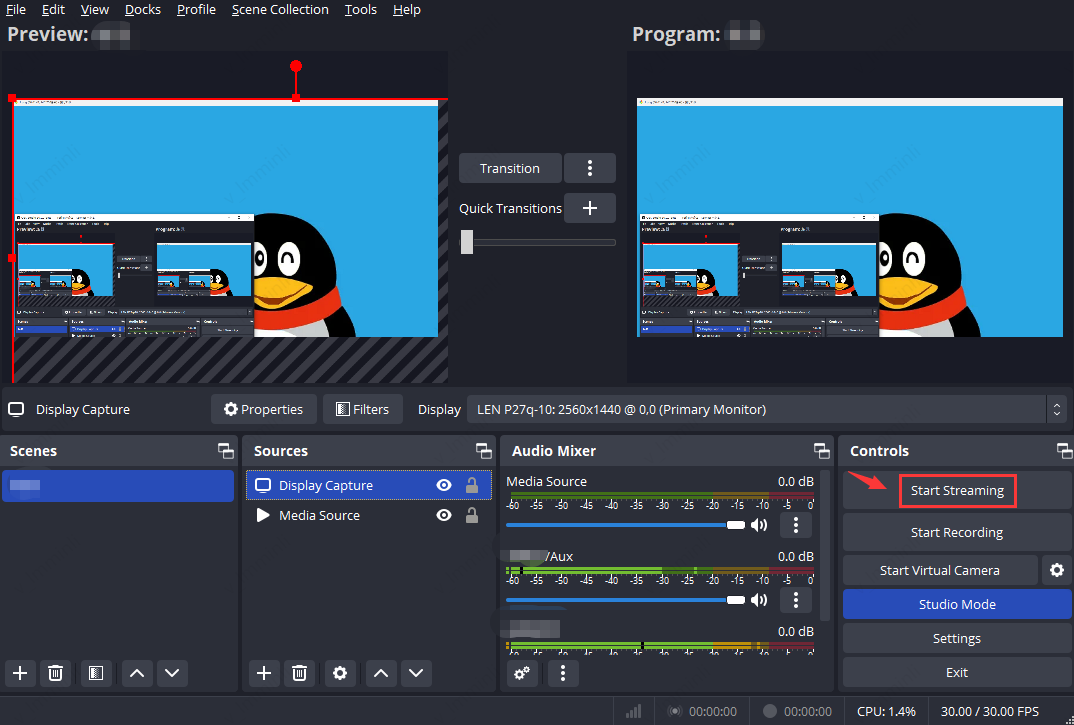The width and height of the screenshot is (1074, 725).
Task: Click the 30.00 / 30.00 FPS status
Action: pos(990,711)
